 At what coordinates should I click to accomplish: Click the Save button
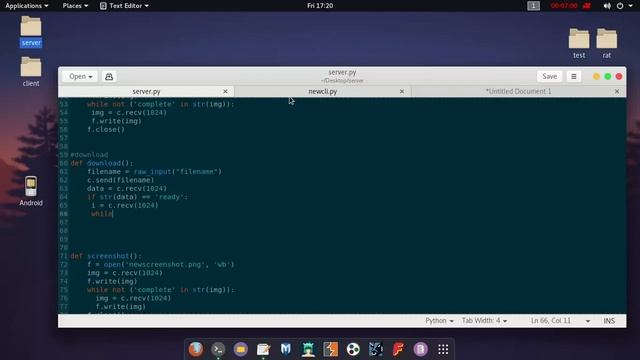(549, 76)
